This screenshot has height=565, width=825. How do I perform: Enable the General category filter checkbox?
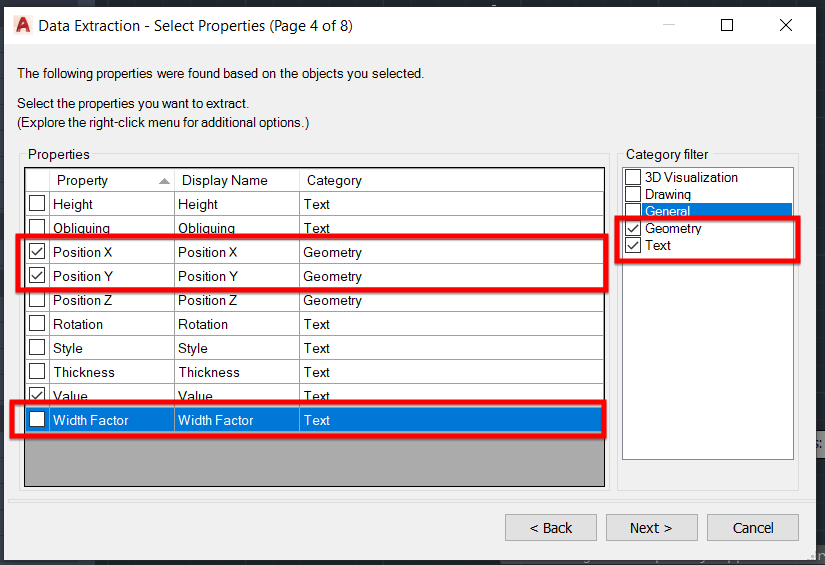point(633,210)
